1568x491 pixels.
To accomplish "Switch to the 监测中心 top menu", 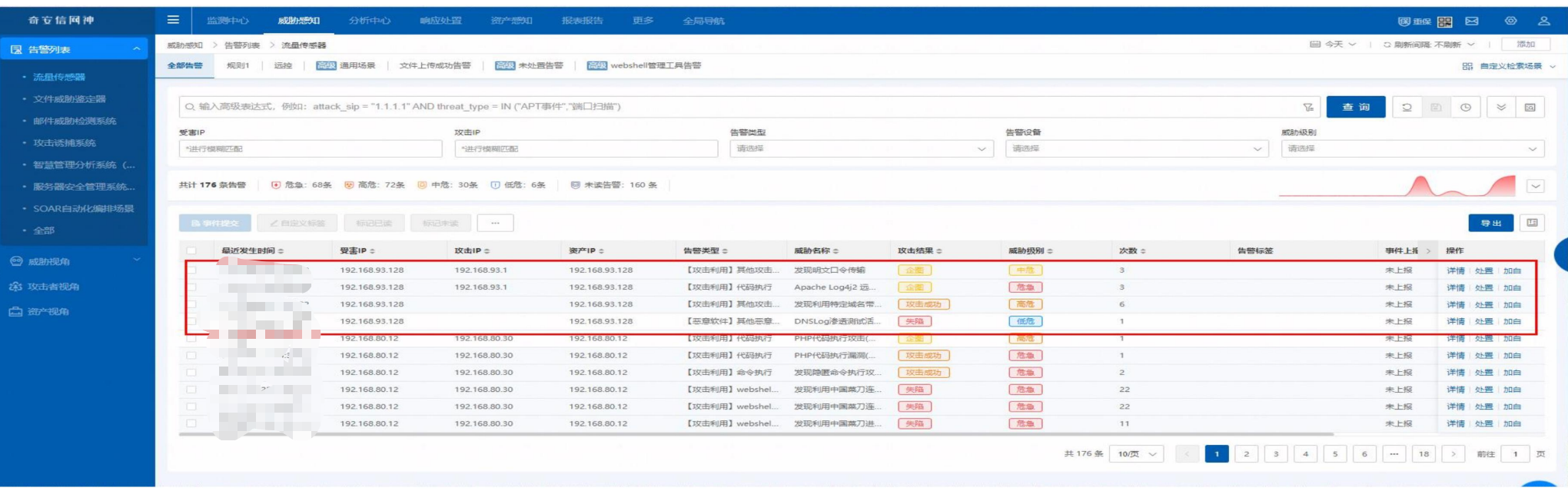I will click(228, 21).
